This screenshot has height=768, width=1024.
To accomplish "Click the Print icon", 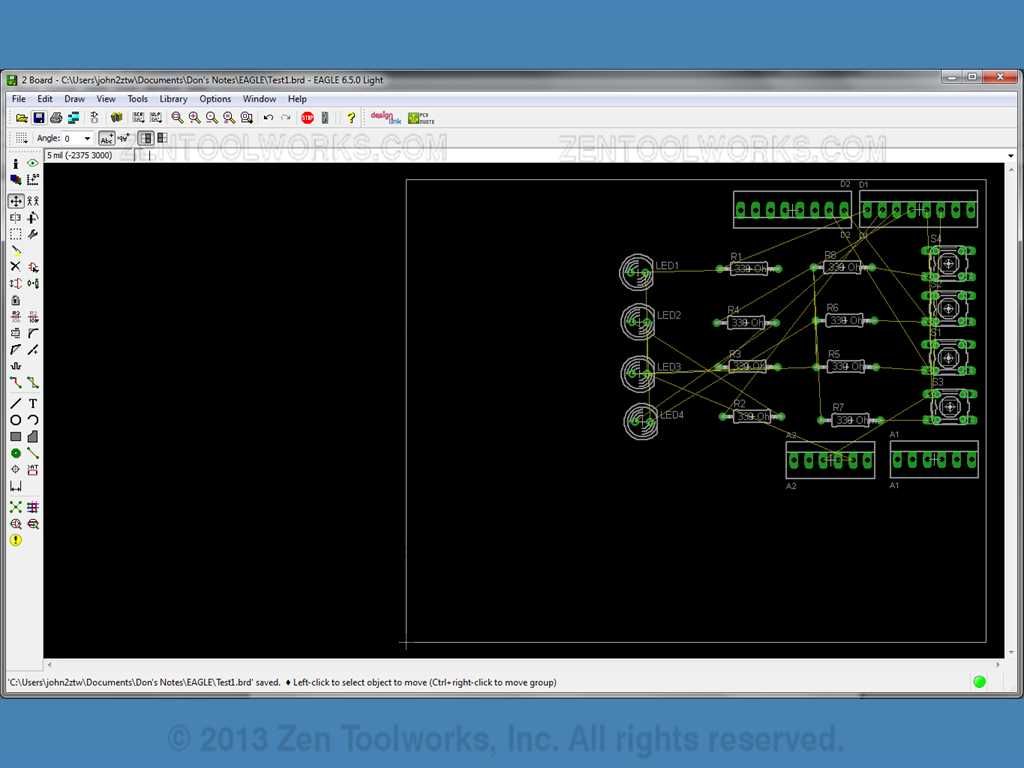I will (56, 118).
